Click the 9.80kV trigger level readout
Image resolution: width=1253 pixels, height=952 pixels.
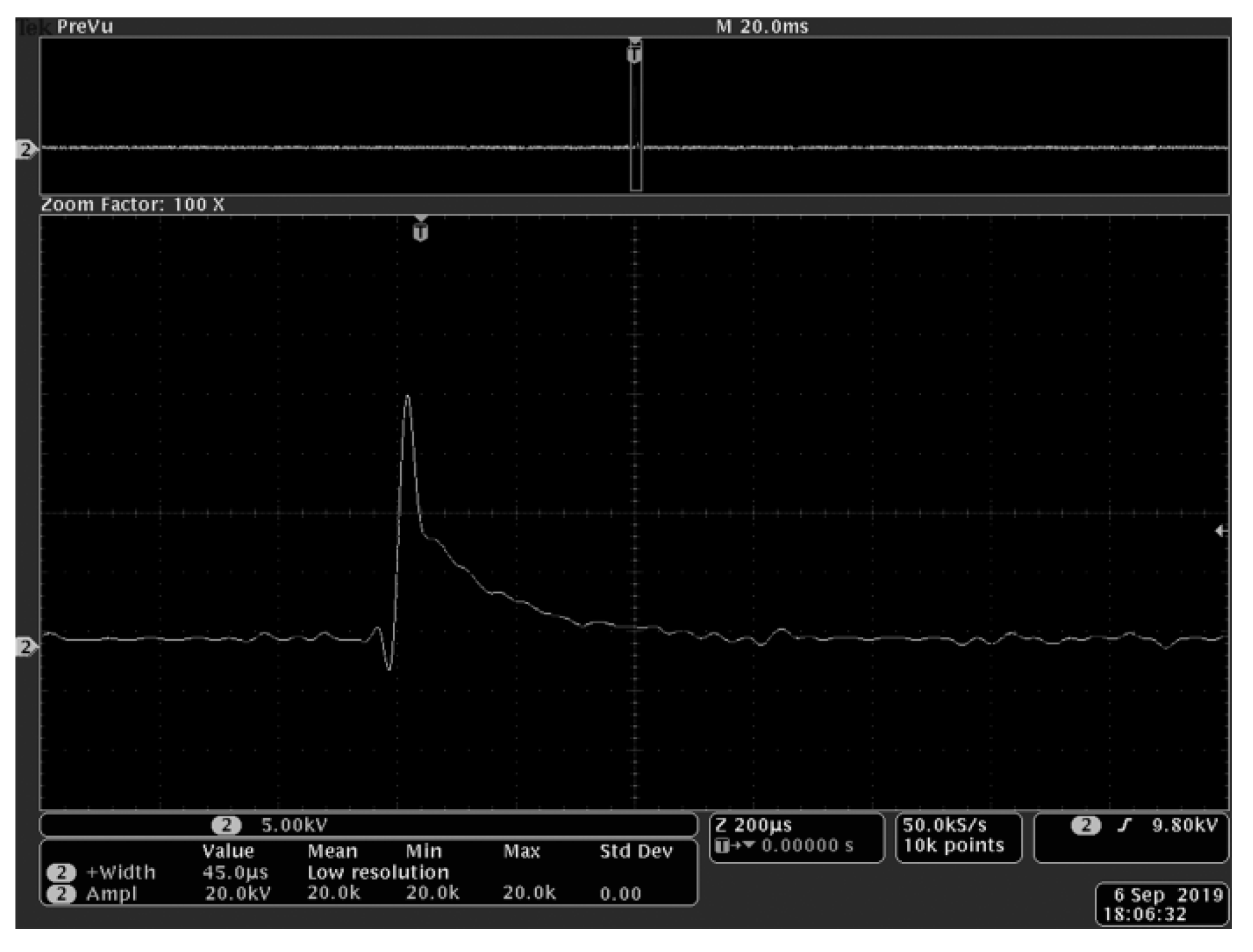click(1184, 825)
